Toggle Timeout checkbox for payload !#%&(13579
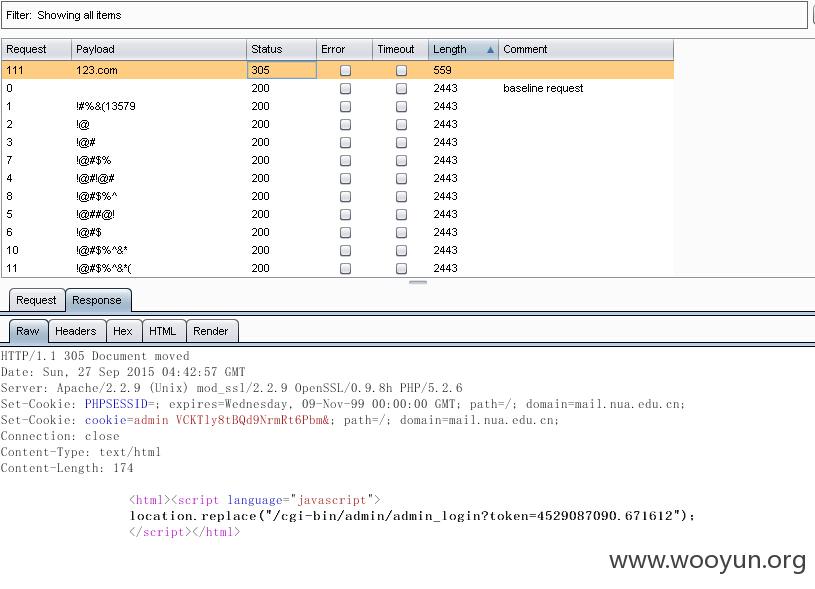This screenshot has width=815, height=589. [401, 107]
